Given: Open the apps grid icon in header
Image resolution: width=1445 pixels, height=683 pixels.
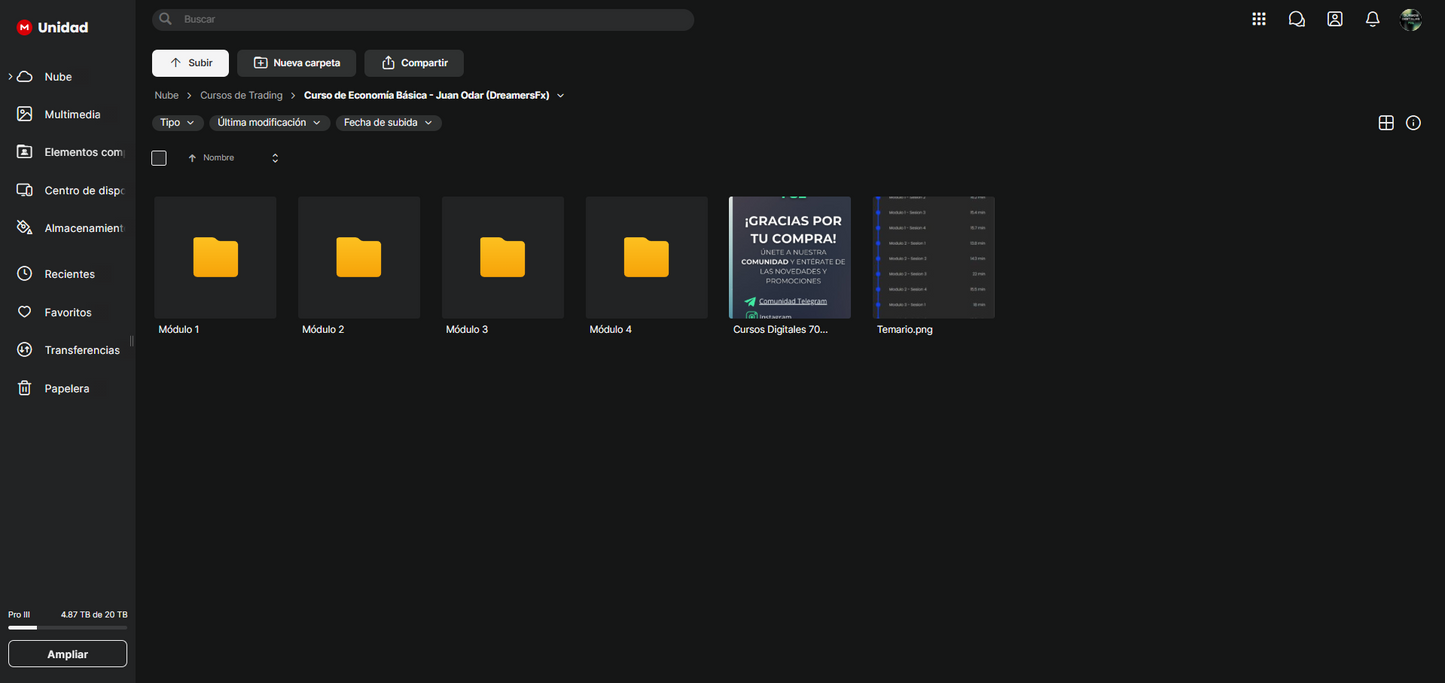Looking at the screenshot, I should pos(1258,19).
